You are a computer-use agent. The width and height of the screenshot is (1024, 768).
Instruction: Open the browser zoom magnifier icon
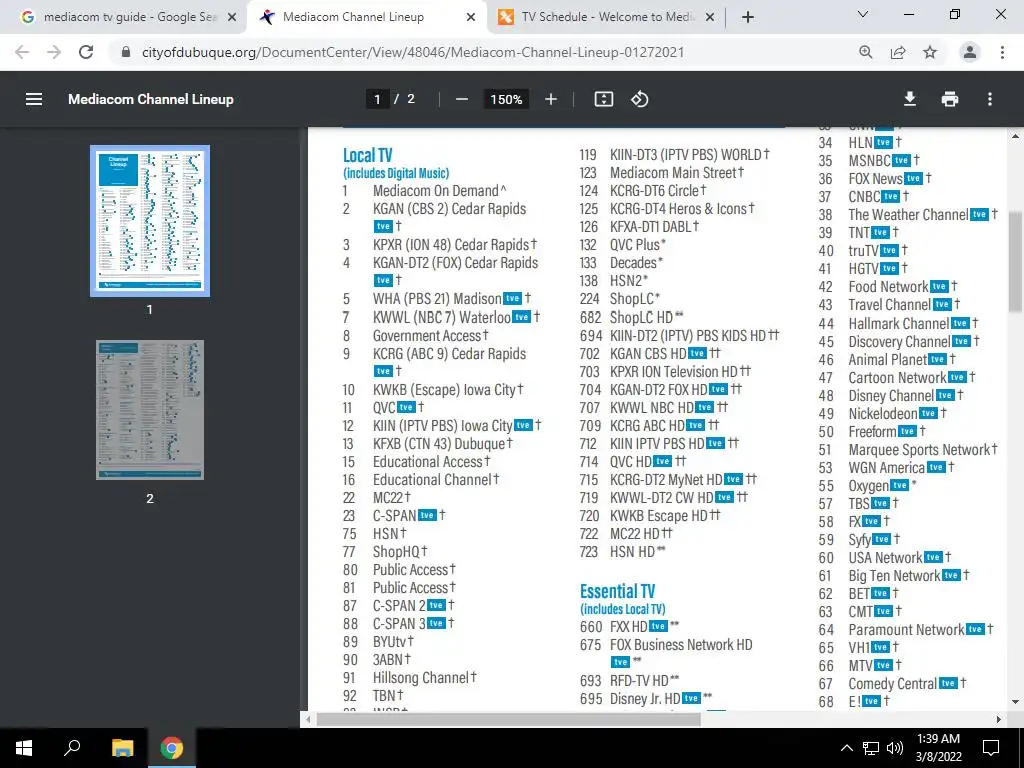point(866,52)
